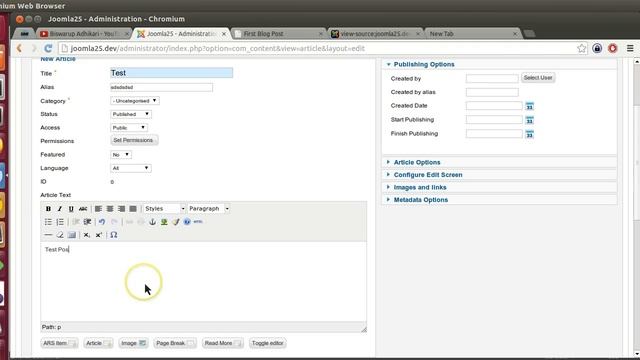Justify the article text fully
This screenshot has width=640, height=360.
(x=133, y=209)
